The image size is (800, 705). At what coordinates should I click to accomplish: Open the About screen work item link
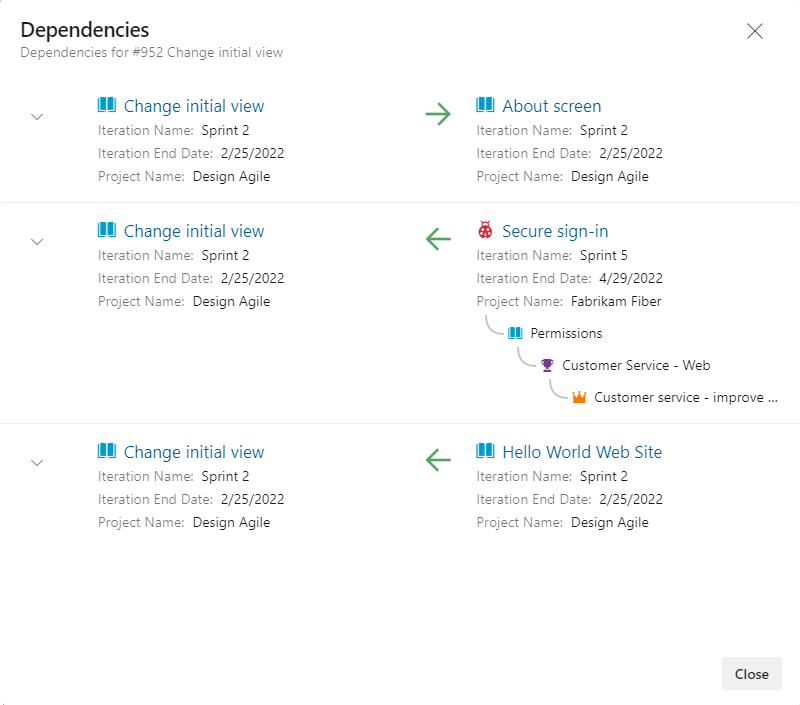[552, 105]
